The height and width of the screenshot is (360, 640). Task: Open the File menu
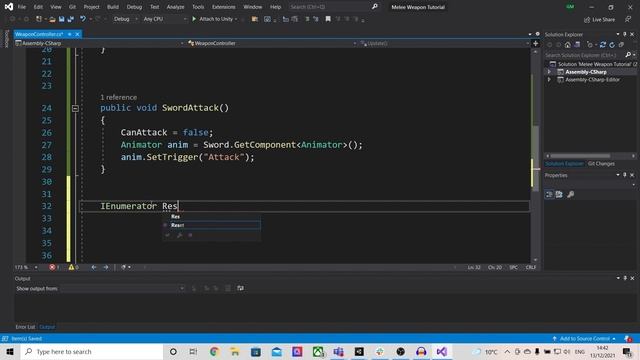tap(22, 7)
